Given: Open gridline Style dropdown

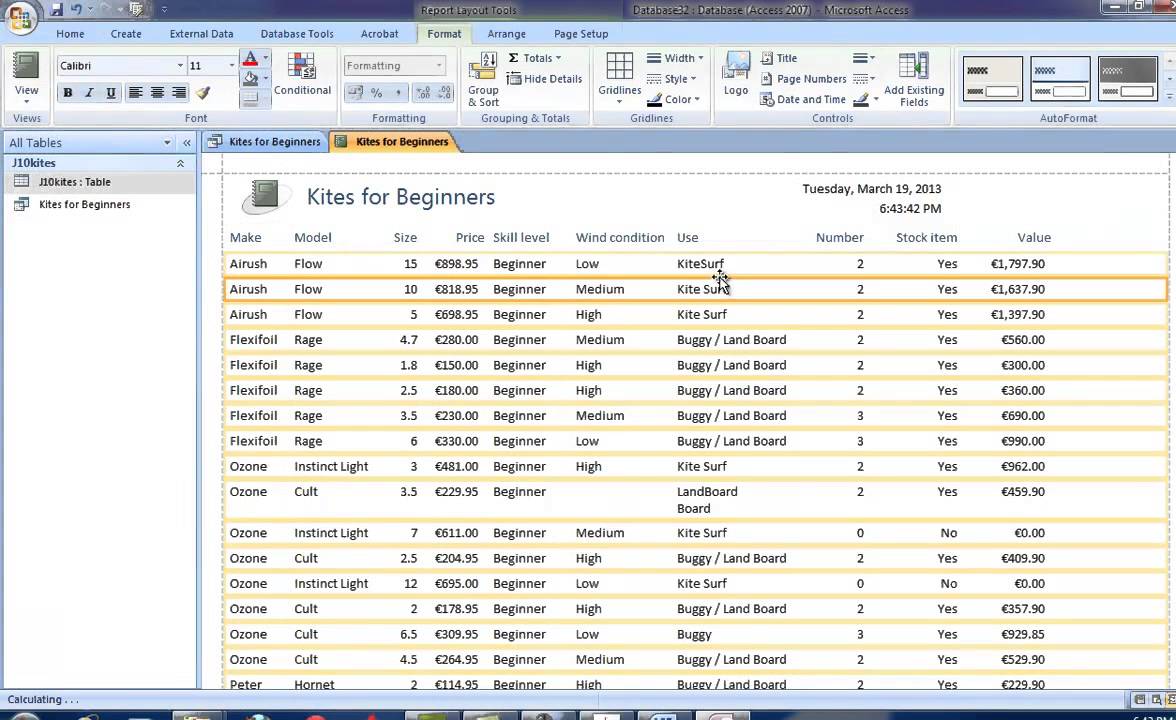Looking at the screenshot, I should 671,78.
